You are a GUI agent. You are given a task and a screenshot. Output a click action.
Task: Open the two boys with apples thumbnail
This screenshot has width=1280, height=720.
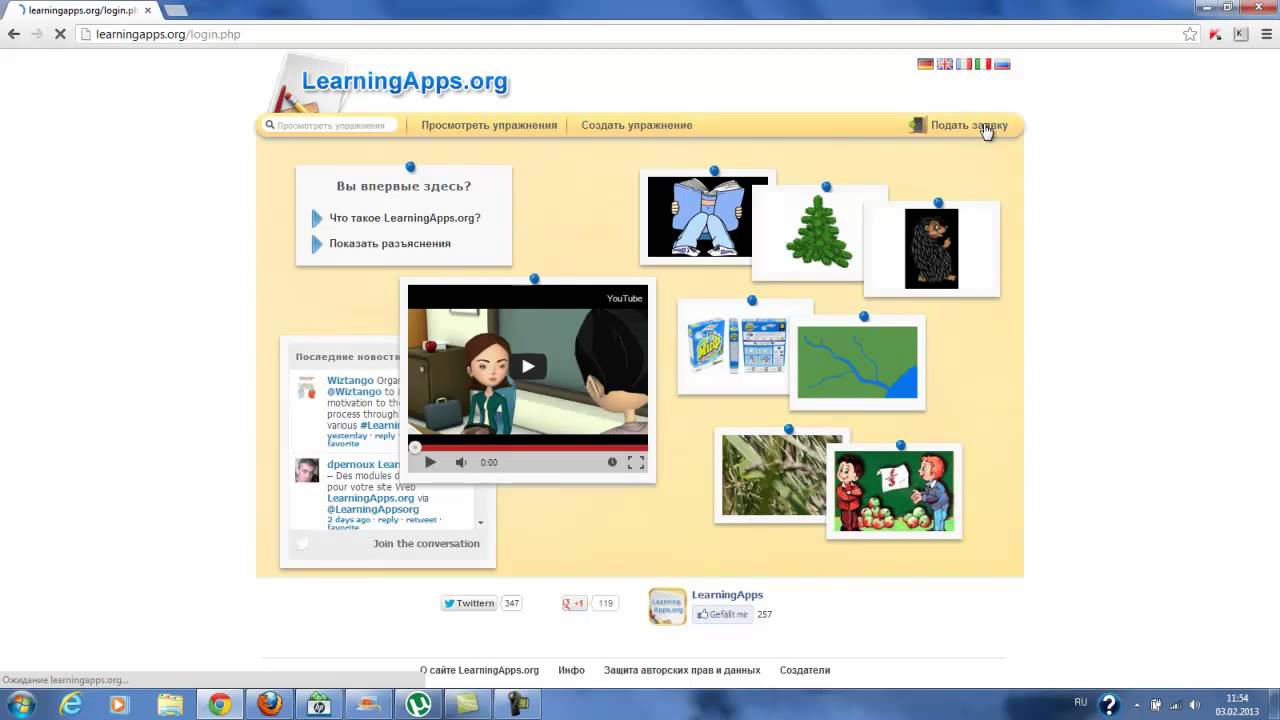point(894,491)
